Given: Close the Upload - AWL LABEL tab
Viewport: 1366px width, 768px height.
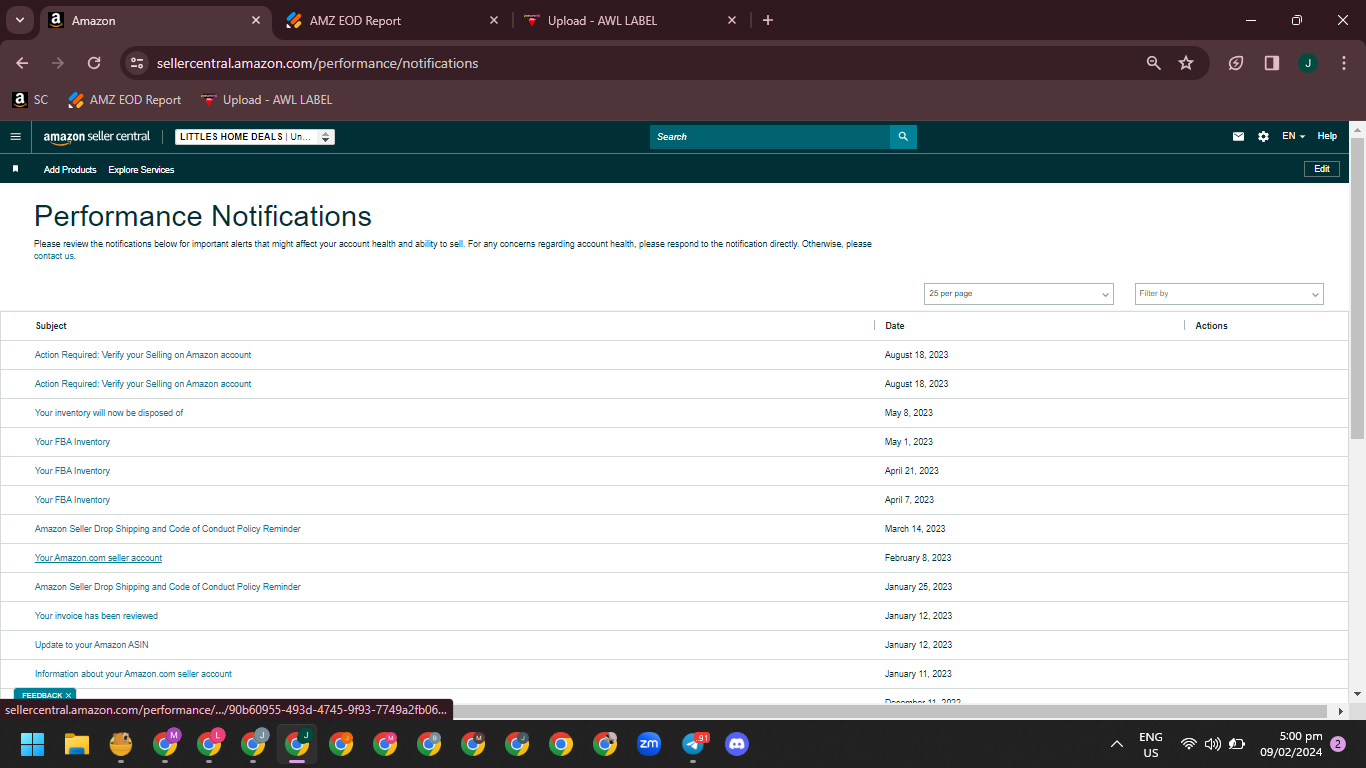Looking at the screenshot, I should 732,20.
